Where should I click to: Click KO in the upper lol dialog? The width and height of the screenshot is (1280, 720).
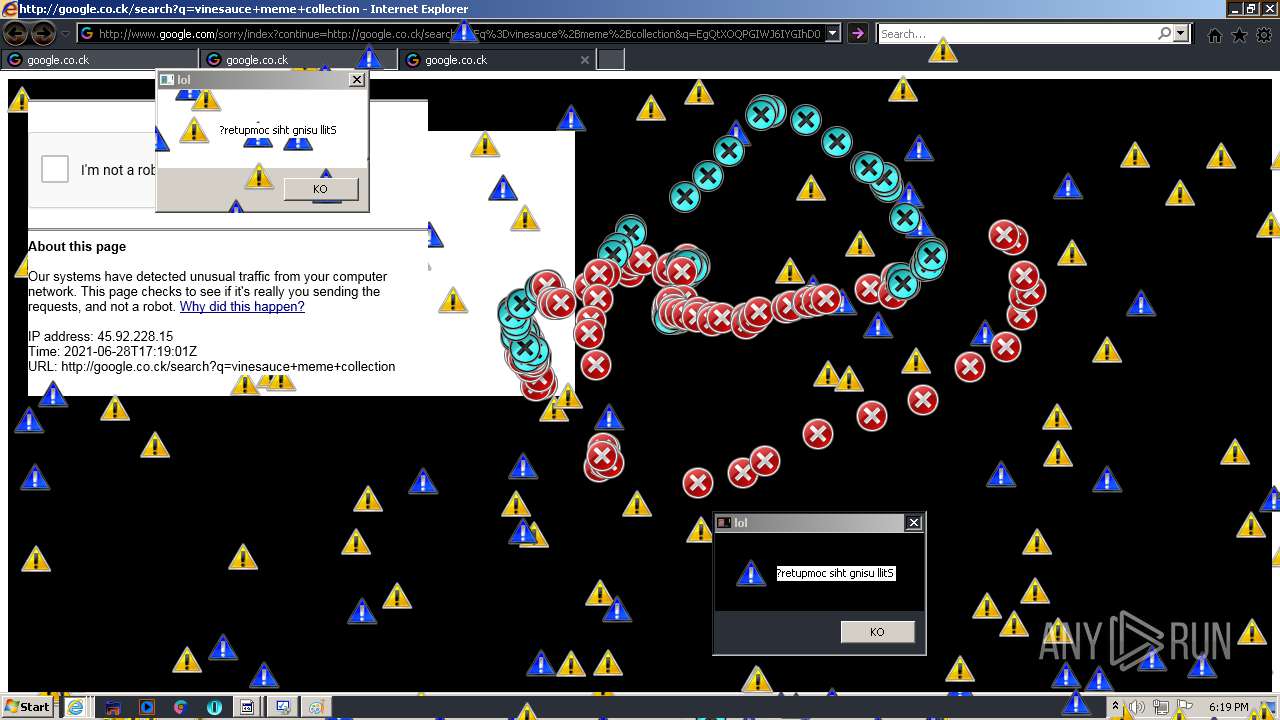(x=320, y=189)
